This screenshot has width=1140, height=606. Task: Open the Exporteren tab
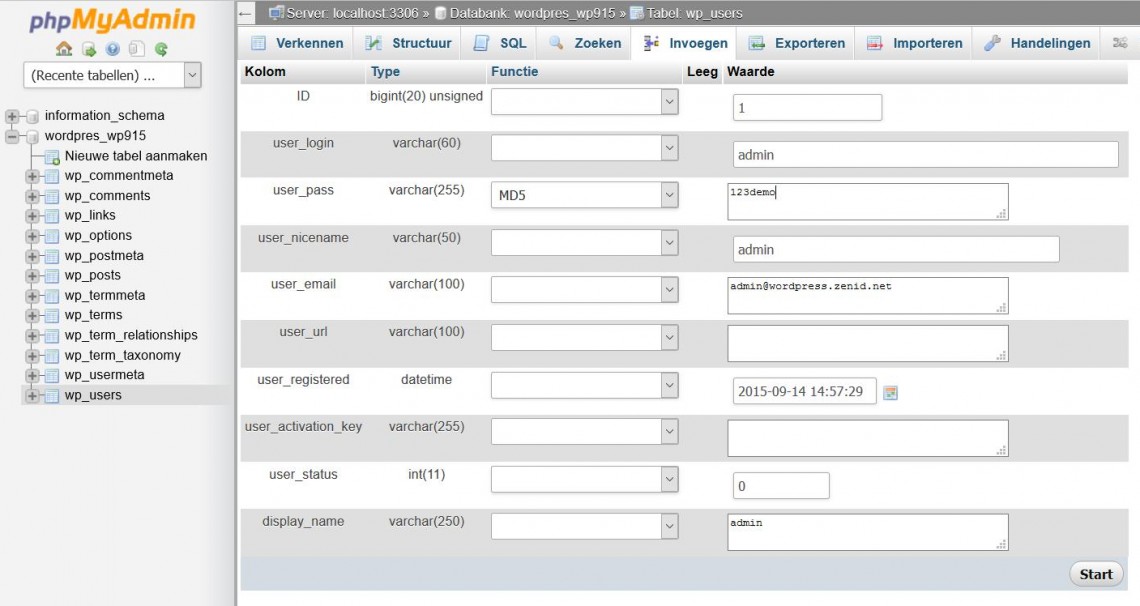(x=797, y=43)
